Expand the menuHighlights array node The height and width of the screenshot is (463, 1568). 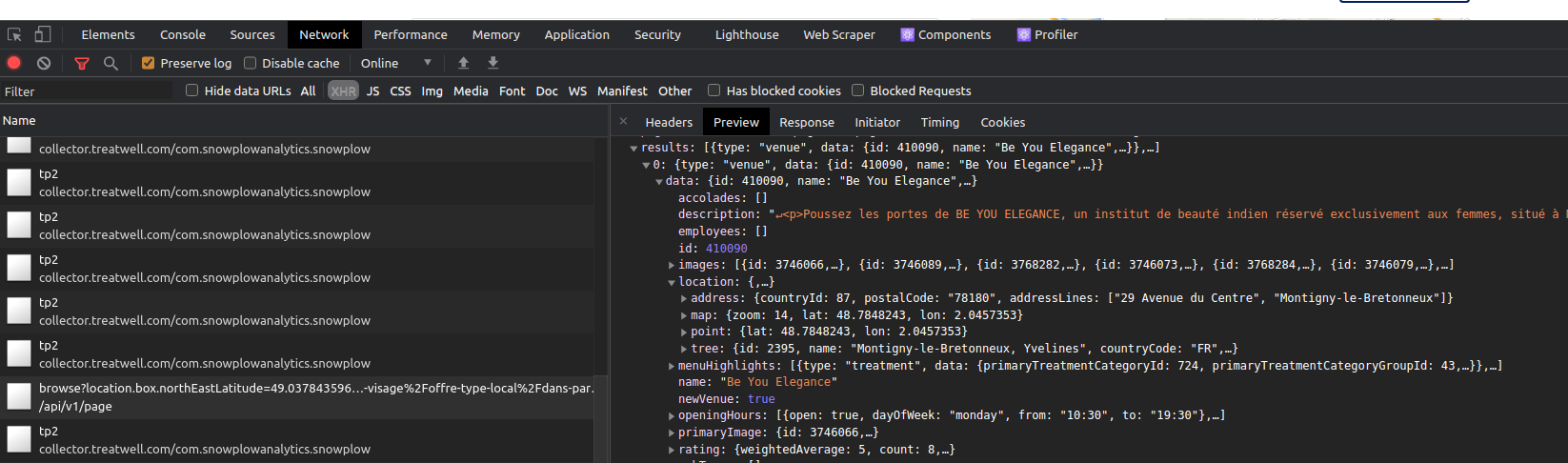pyautogui.click(x=672, y=366)
